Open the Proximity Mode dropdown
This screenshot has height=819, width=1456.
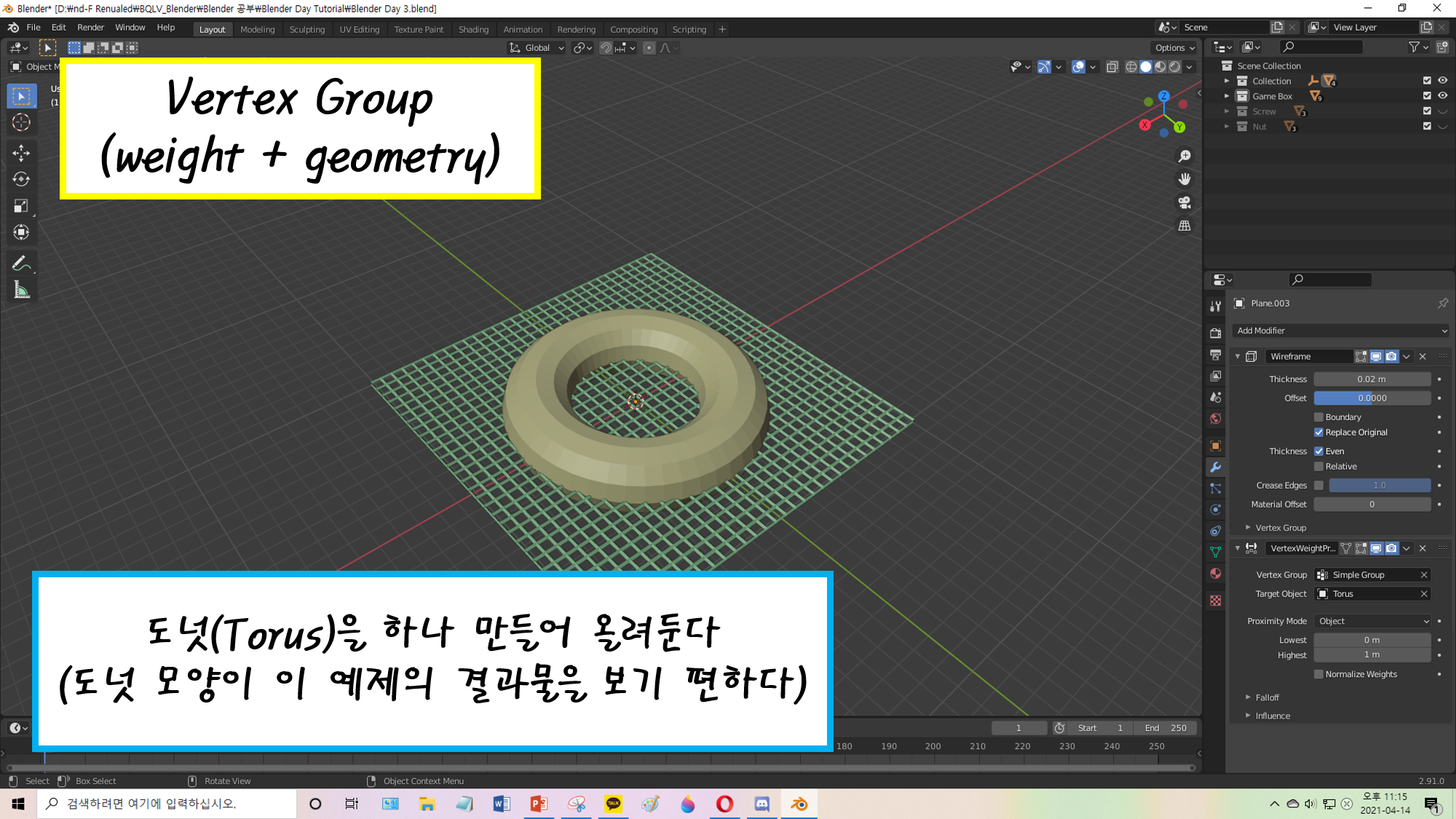pos(1373,621)
